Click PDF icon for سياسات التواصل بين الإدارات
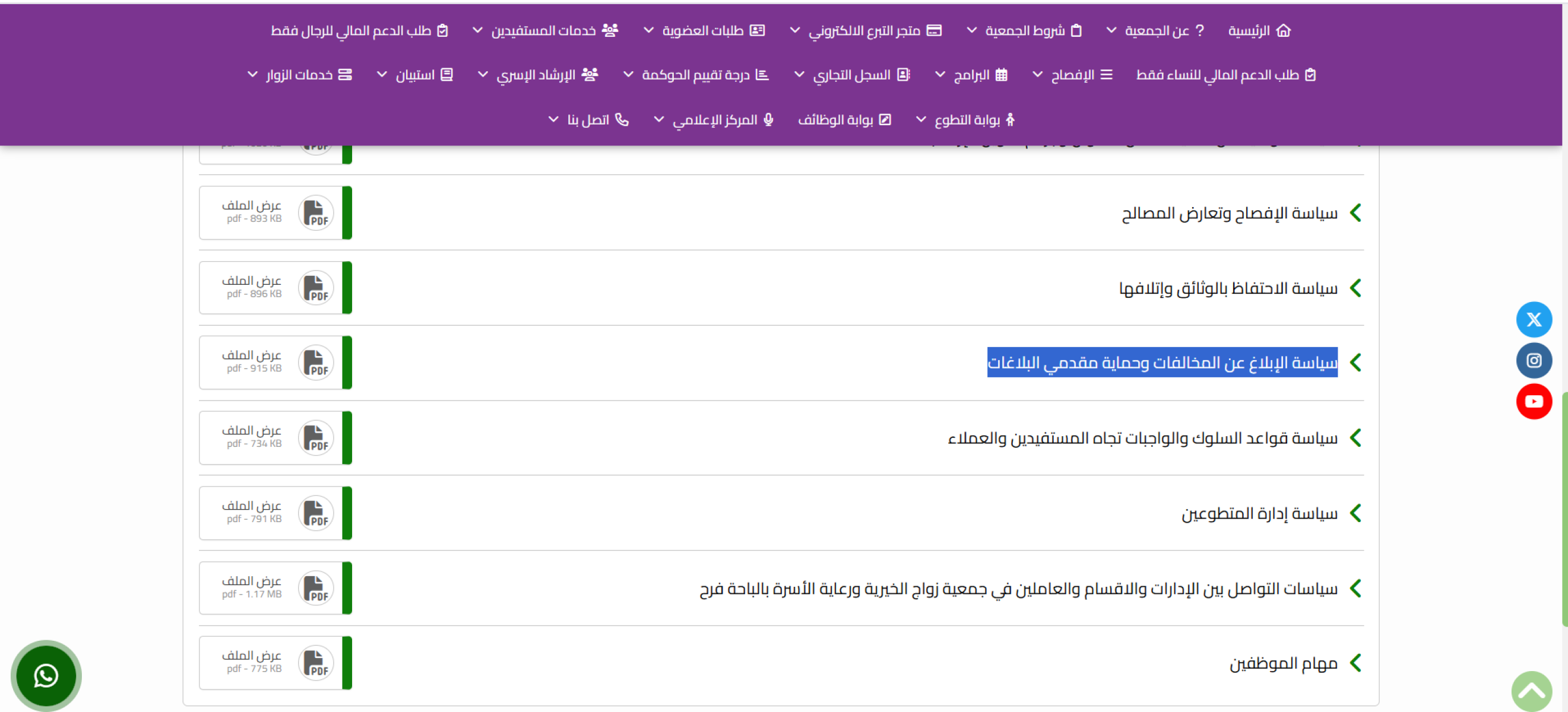 [x=315, y=588]
